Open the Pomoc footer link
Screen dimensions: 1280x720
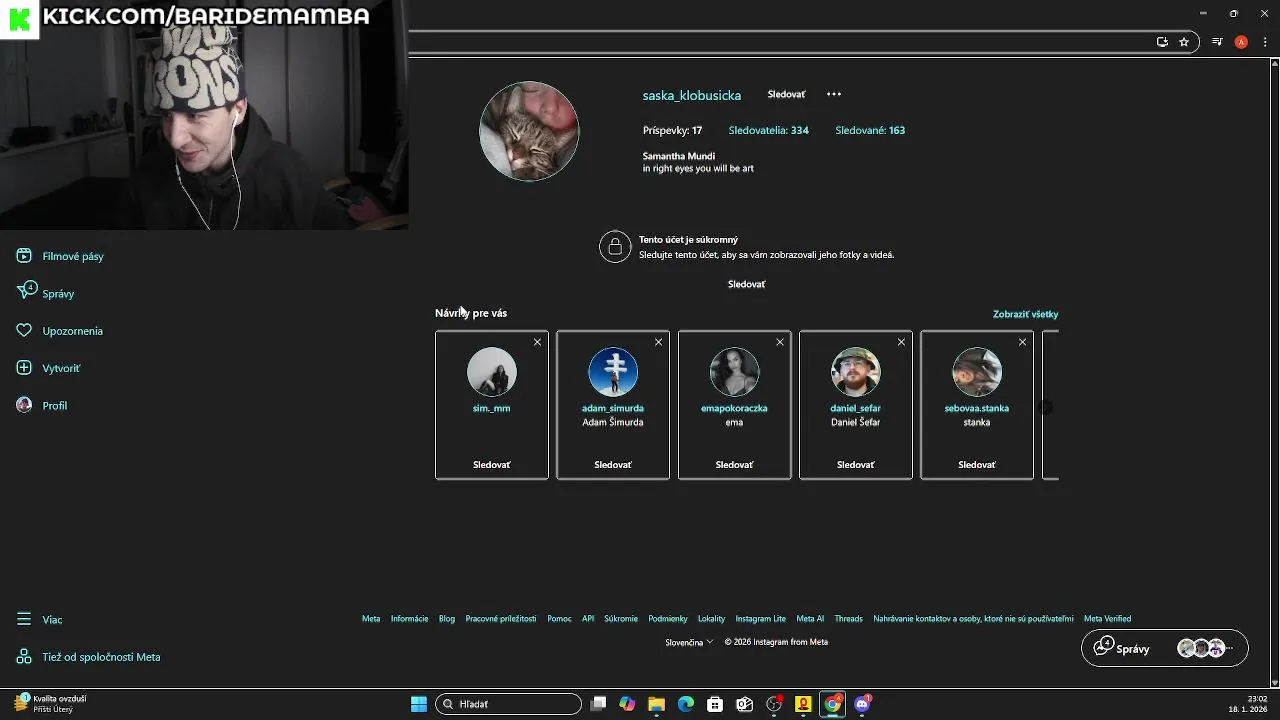pos(559,619)
